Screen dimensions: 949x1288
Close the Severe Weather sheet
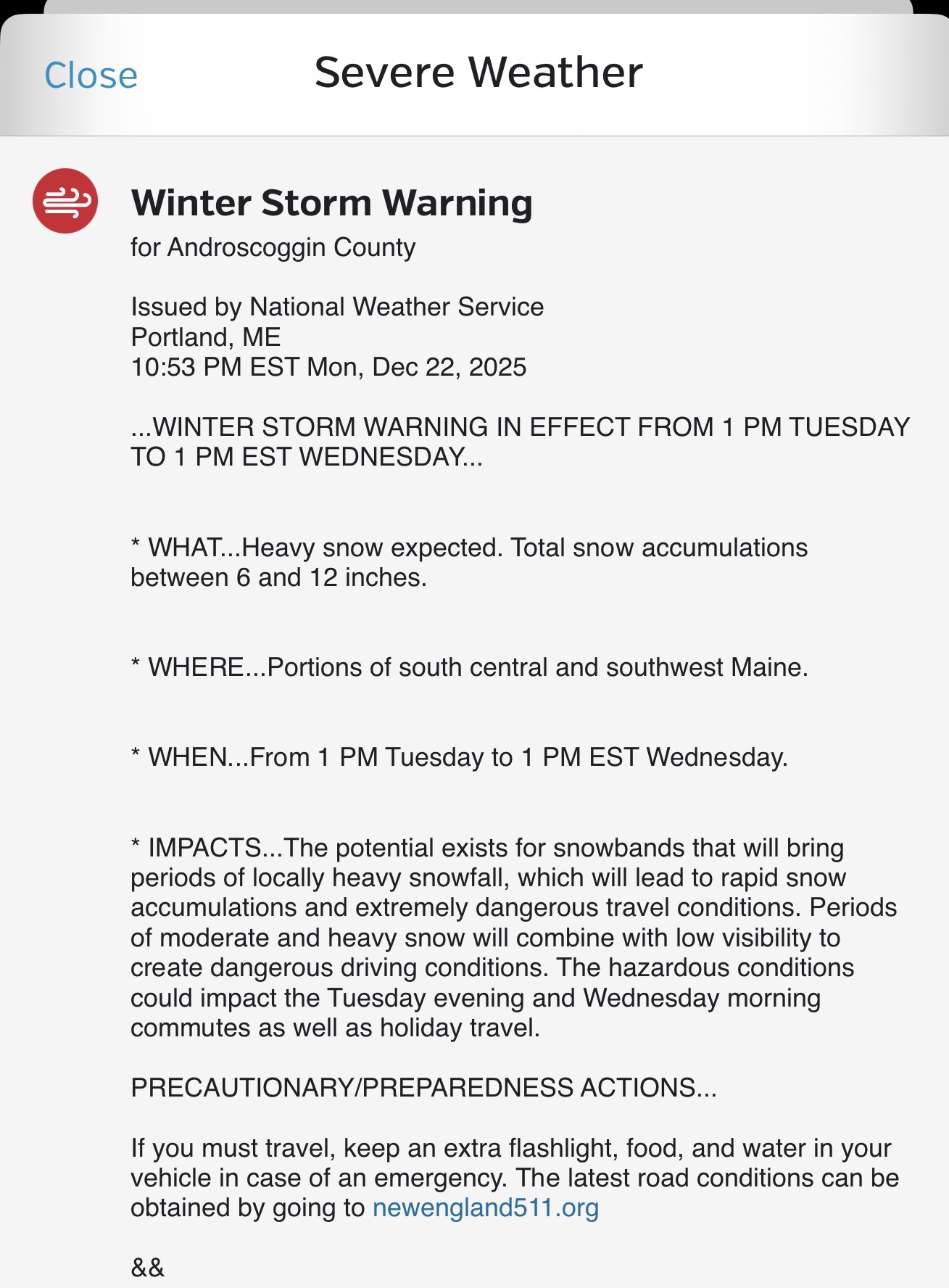tap(91, 75)
